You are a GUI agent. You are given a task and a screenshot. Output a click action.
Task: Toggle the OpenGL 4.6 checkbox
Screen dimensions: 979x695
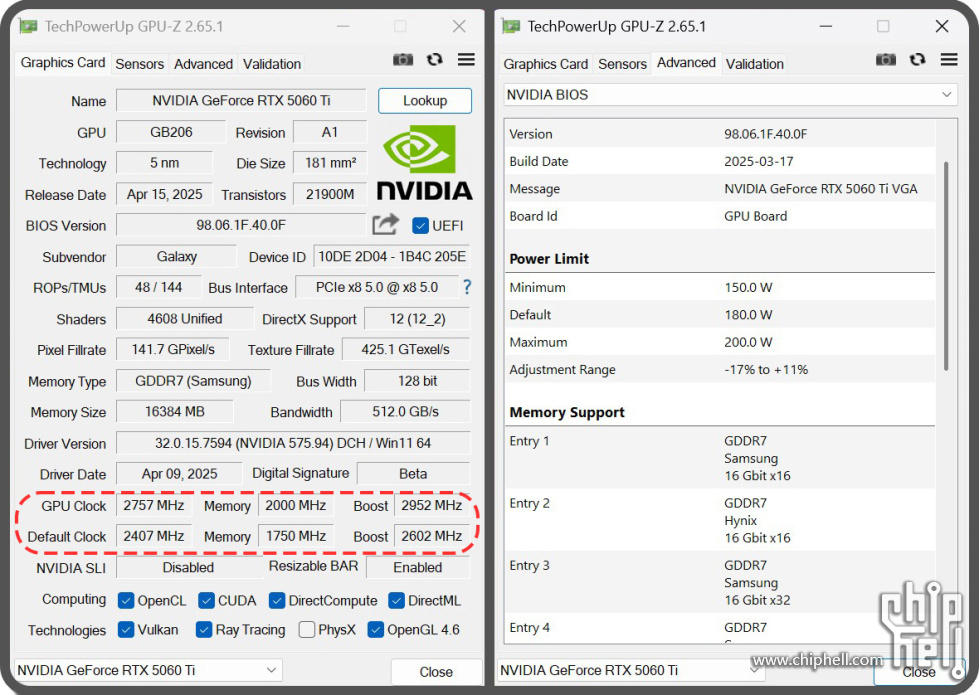coord(375,629)
